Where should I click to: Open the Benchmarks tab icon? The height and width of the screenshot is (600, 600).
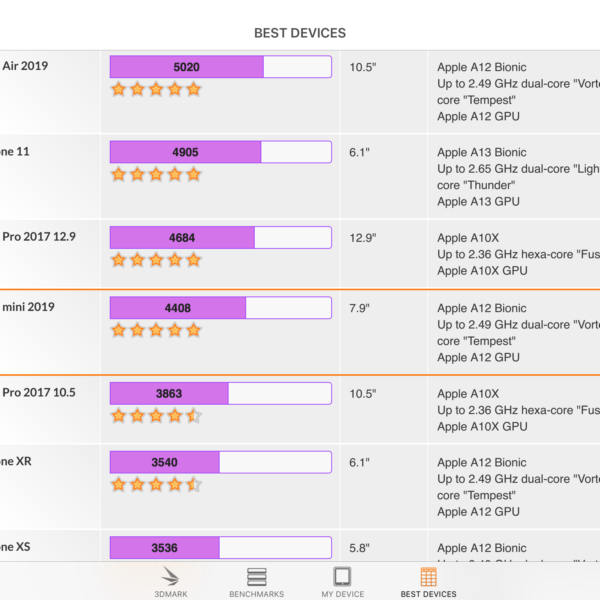tap(257, 577)
